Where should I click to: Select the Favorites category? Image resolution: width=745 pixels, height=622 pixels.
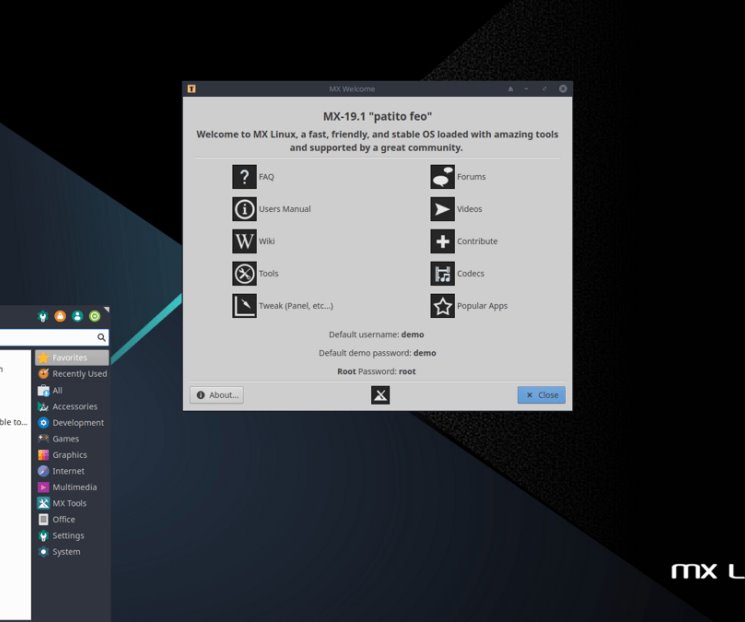pos(72,357)
